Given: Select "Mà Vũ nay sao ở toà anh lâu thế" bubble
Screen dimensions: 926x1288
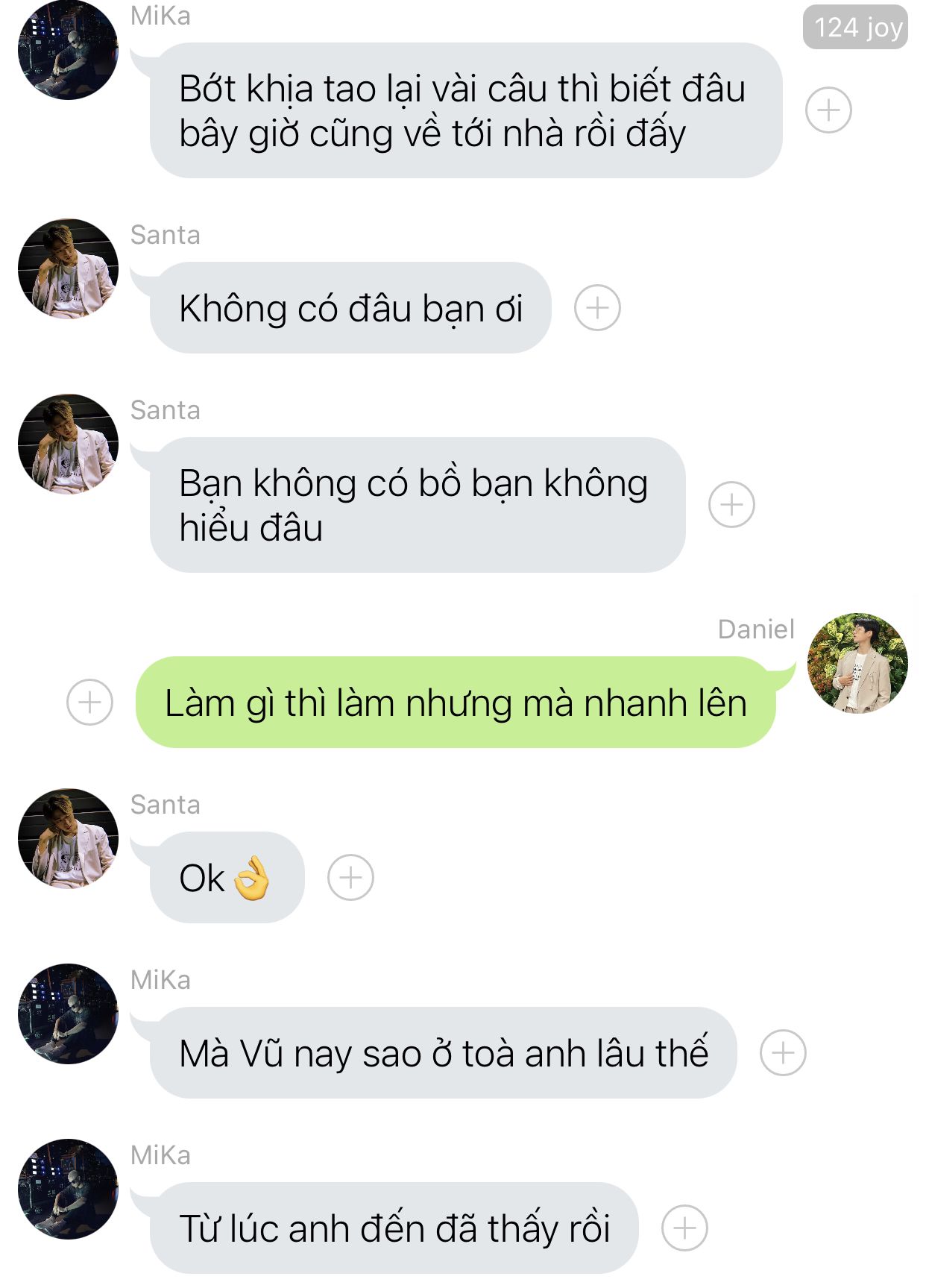Looking at the screenshot, I should click(444, 1052).
